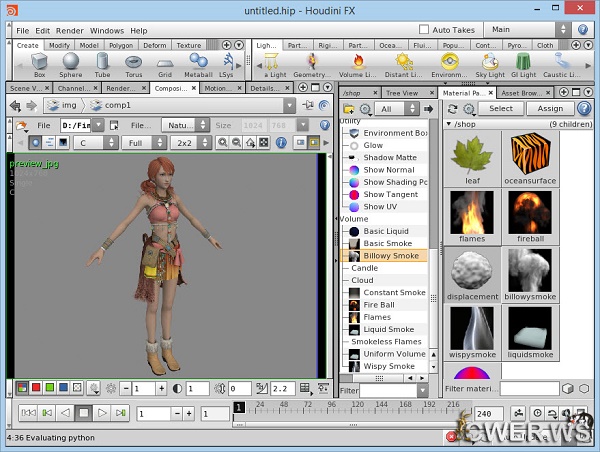This screenshot has height=452, width=600.
Task: Click the Assign button
Action: (549, 109)
